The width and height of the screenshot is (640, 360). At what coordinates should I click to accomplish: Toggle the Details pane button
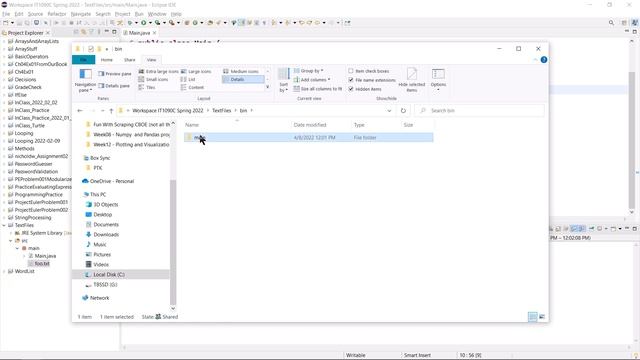click(x=114, y=86)
